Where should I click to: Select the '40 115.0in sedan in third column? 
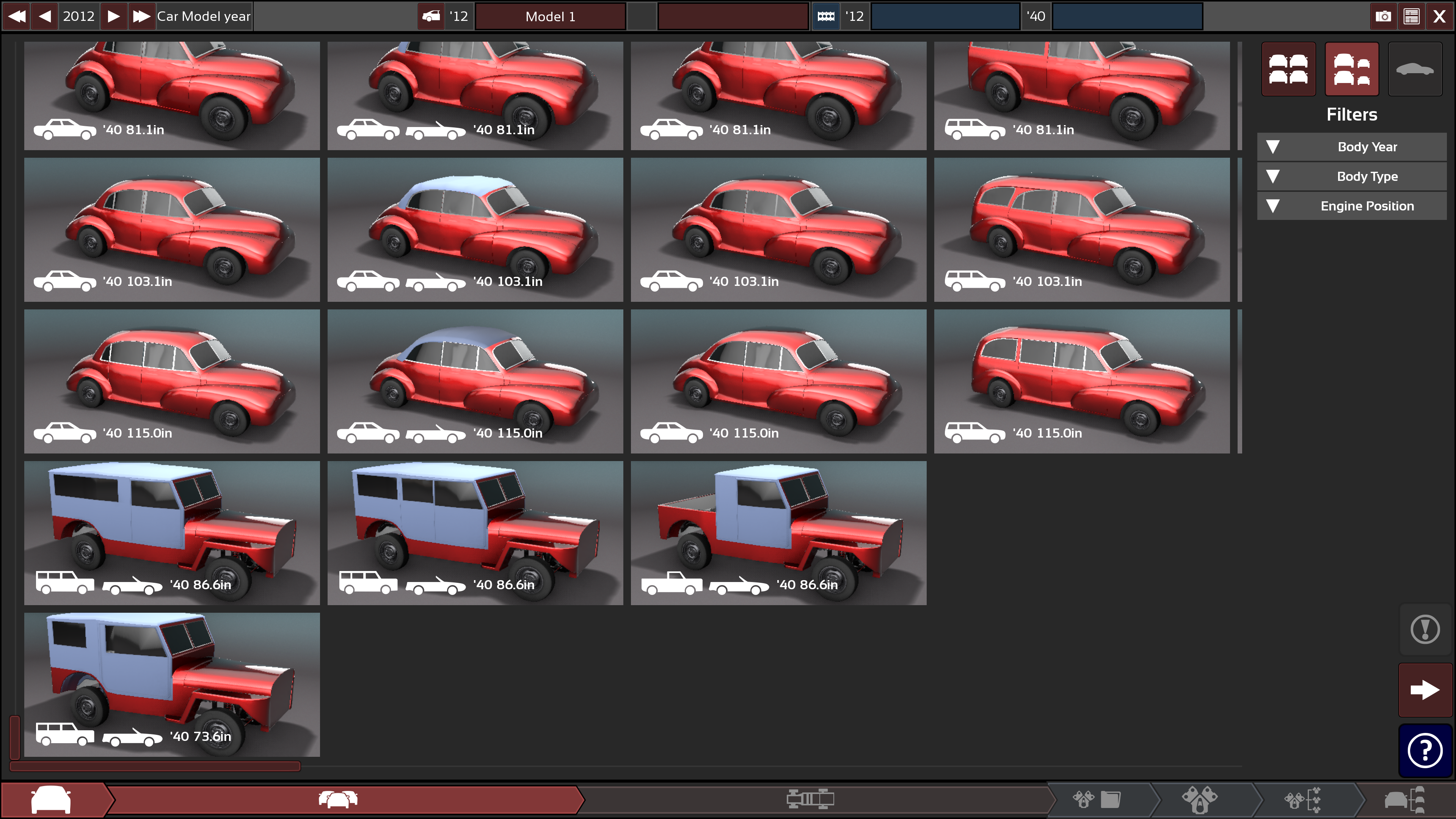(x=778, y=381)
